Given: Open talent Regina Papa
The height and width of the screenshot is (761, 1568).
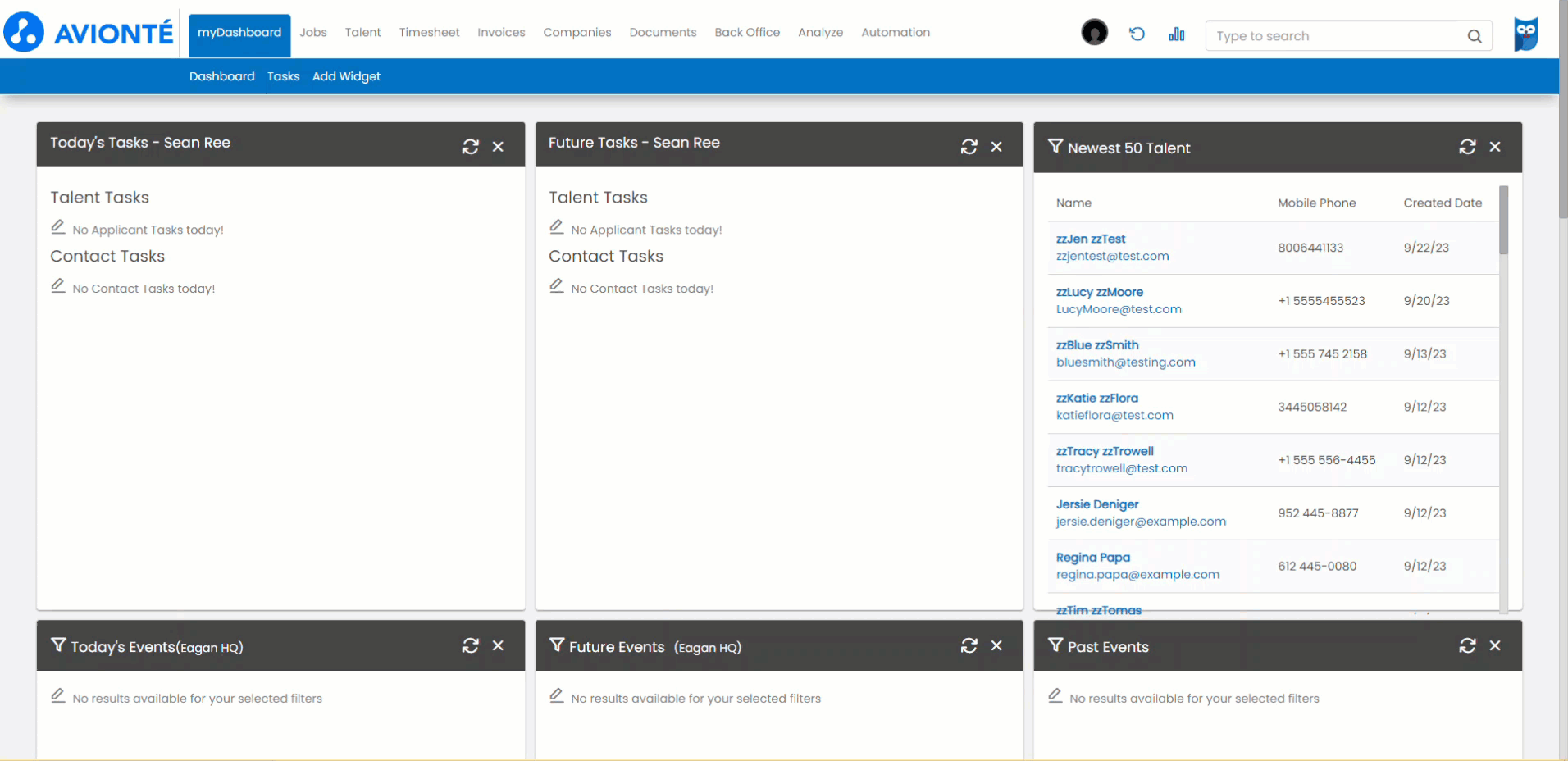Looking at the screenshot, I should [1093, 558].
